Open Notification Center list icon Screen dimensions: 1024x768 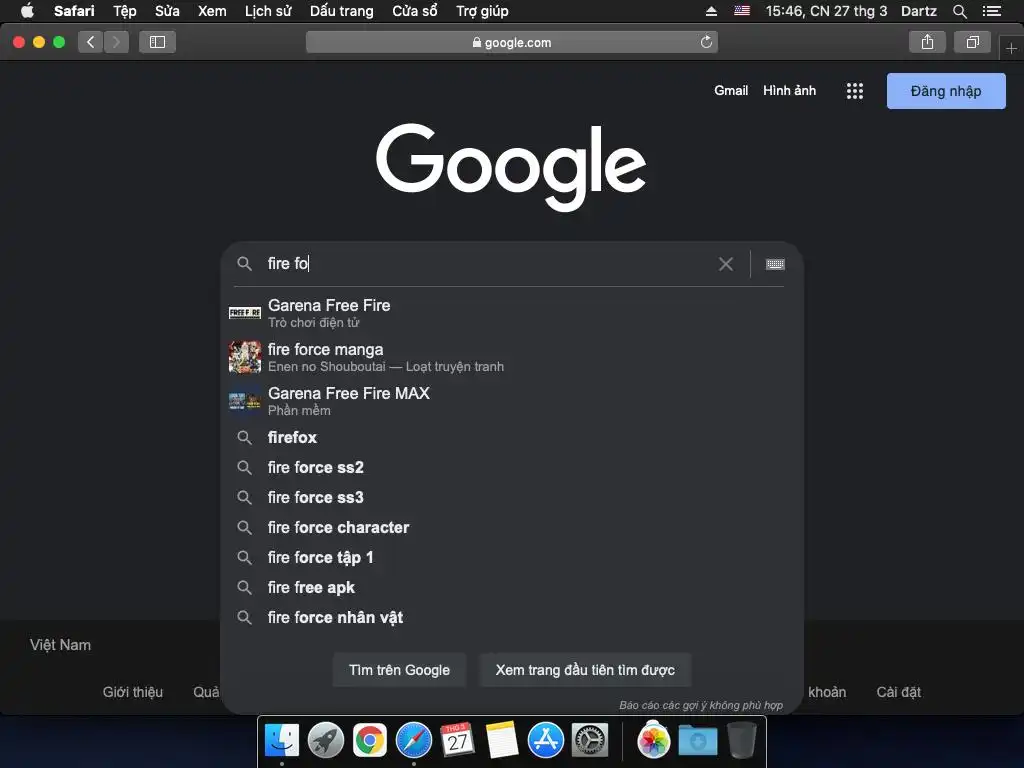(x=992, y=11)
